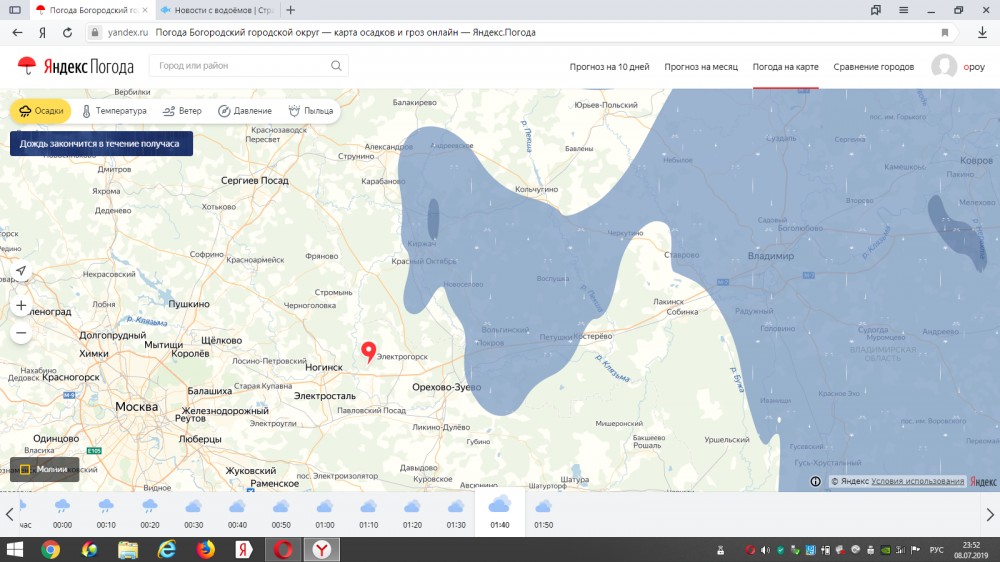Switch map to Температура layer
Screen dimensions: 1000x562
coord(114,111)
